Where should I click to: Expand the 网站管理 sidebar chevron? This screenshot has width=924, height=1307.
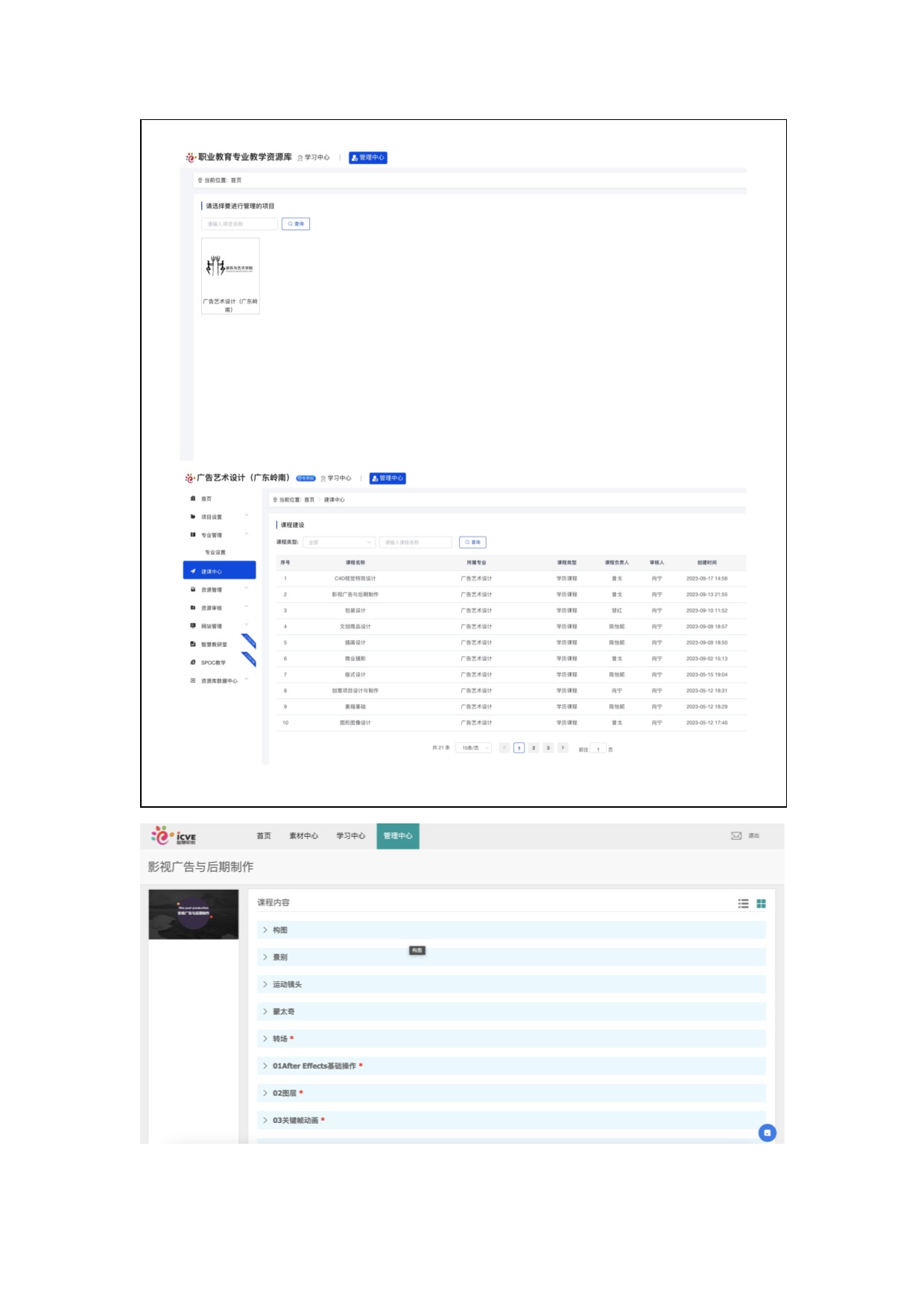point(247,626)
